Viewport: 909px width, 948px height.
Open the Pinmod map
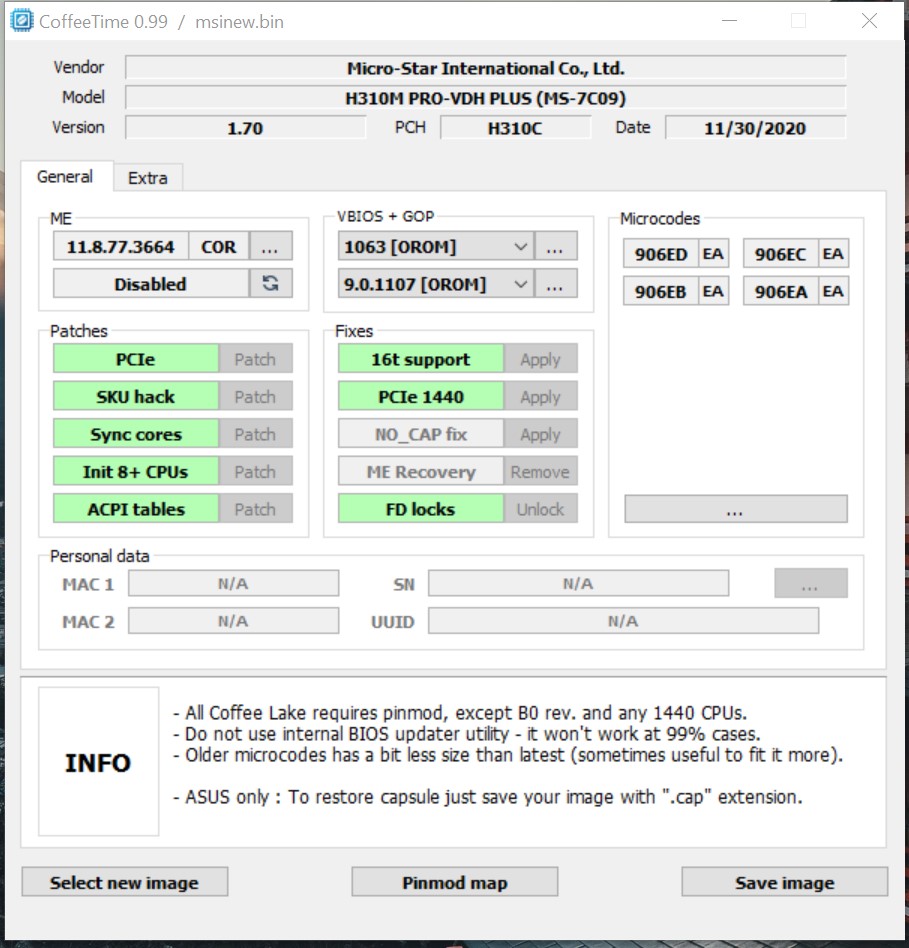point(454,882)
